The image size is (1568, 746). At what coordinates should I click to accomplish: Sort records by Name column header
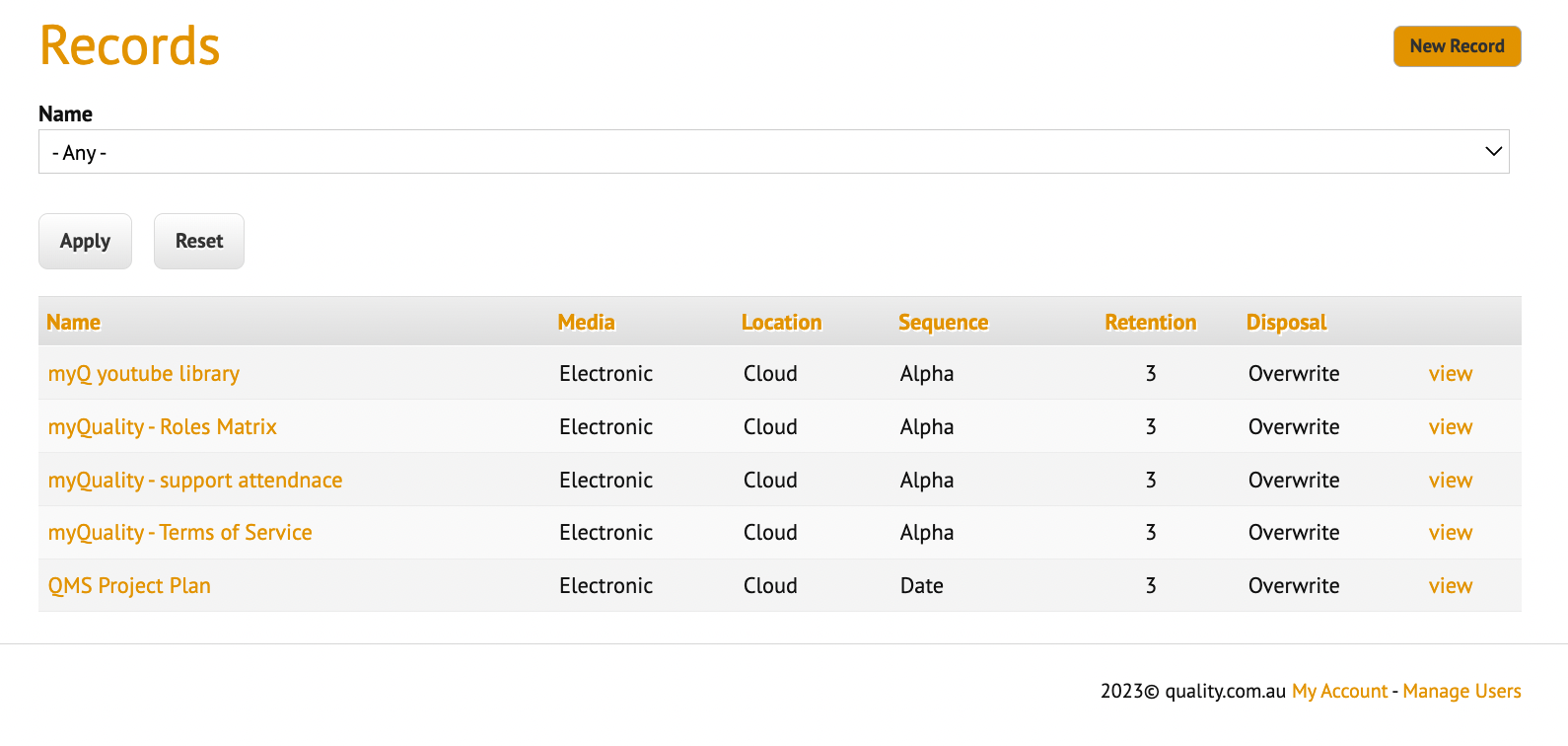coord(73,323)
